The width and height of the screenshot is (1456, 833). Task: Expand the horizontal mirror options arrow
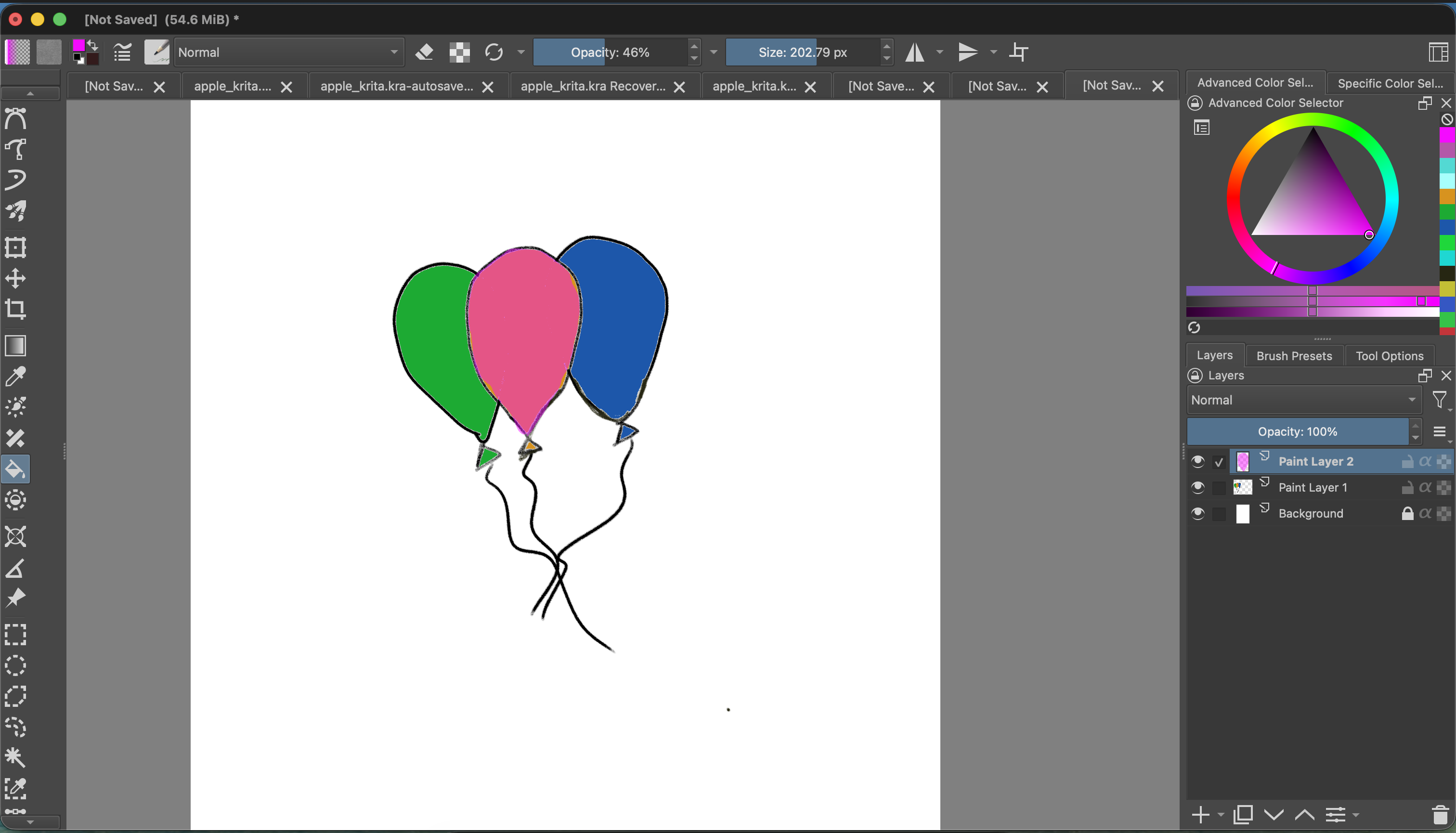point(939,52)
